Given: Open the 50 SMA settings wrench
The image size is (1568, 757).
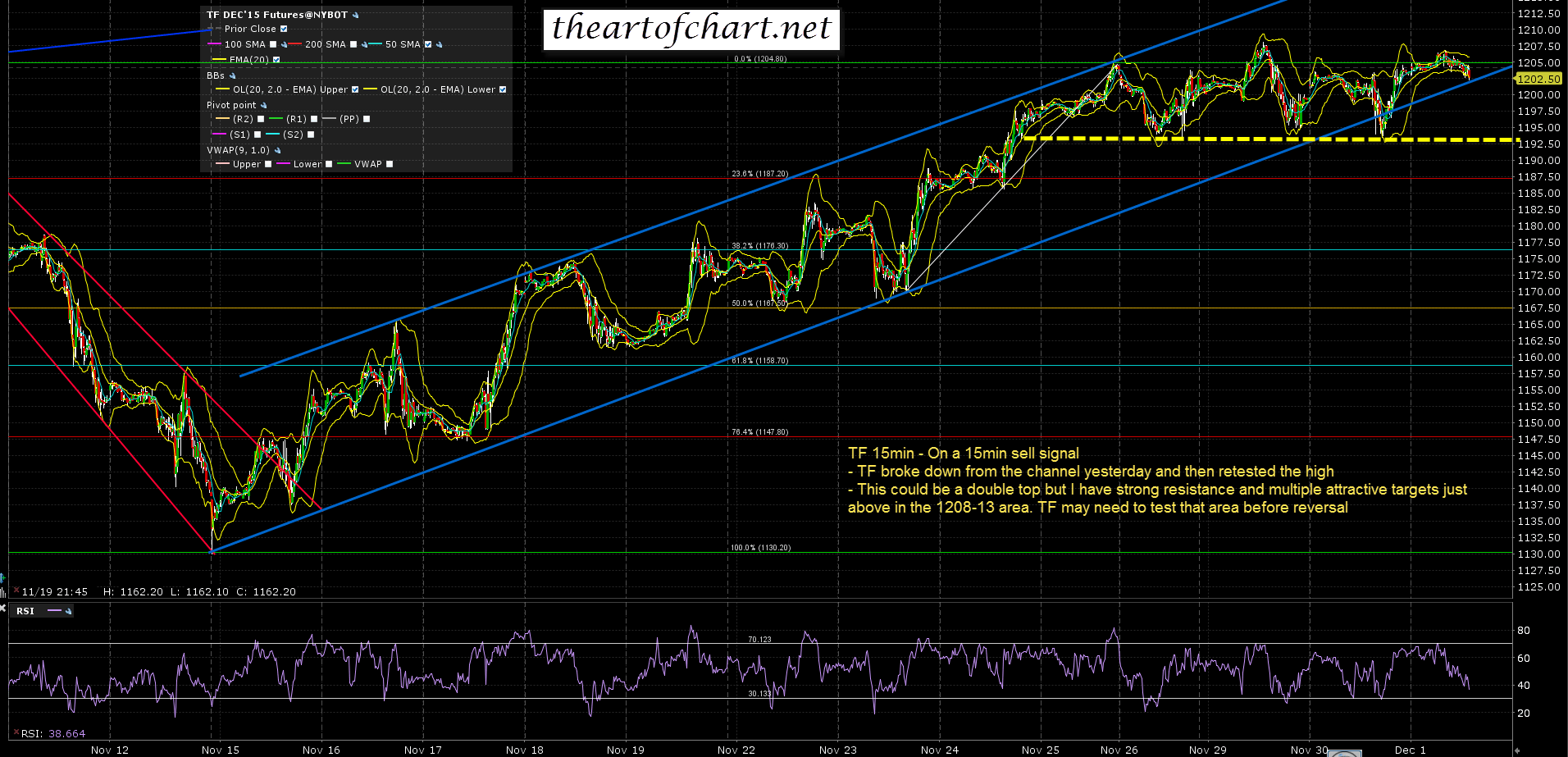Looking at the screenshot, I should pos(439,45).
